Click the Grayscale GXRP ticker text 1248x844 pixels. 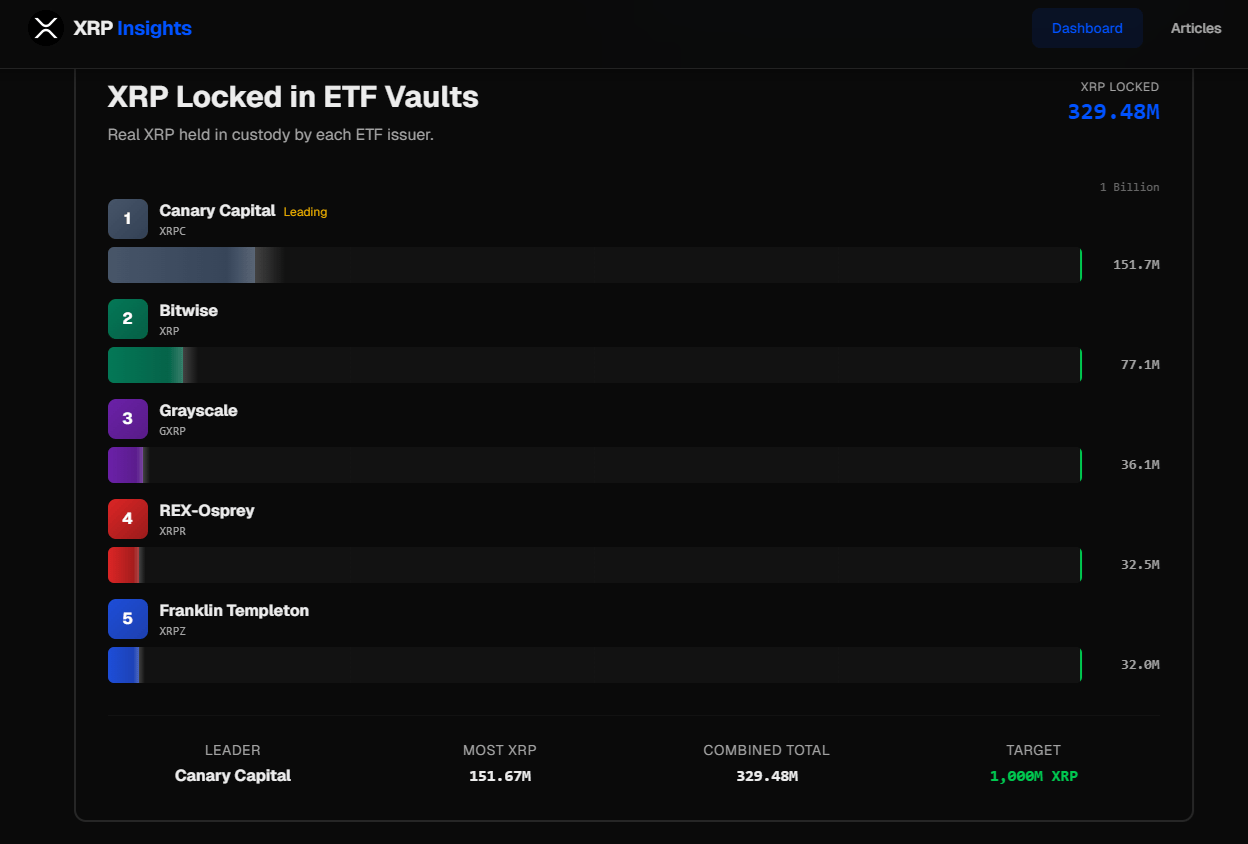click(171, 431)
